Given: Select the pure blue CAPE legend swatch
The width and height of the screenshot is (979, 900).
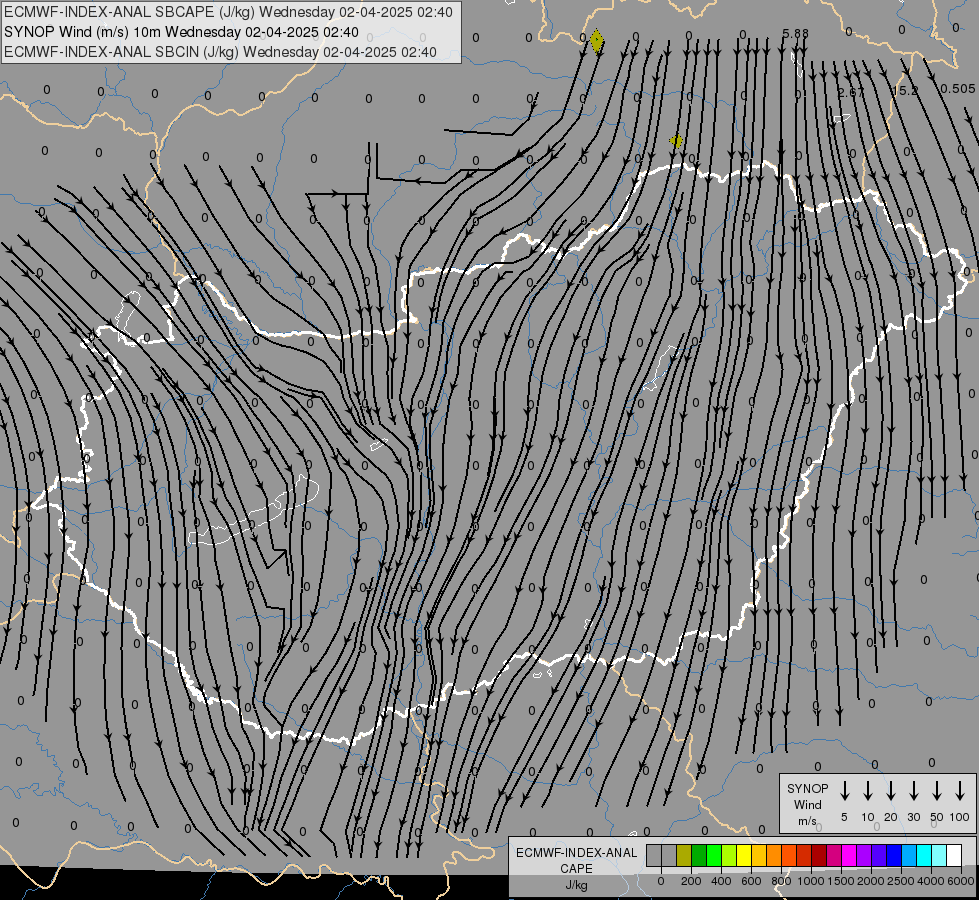Looking at the screenshot, I should (894, 856).
